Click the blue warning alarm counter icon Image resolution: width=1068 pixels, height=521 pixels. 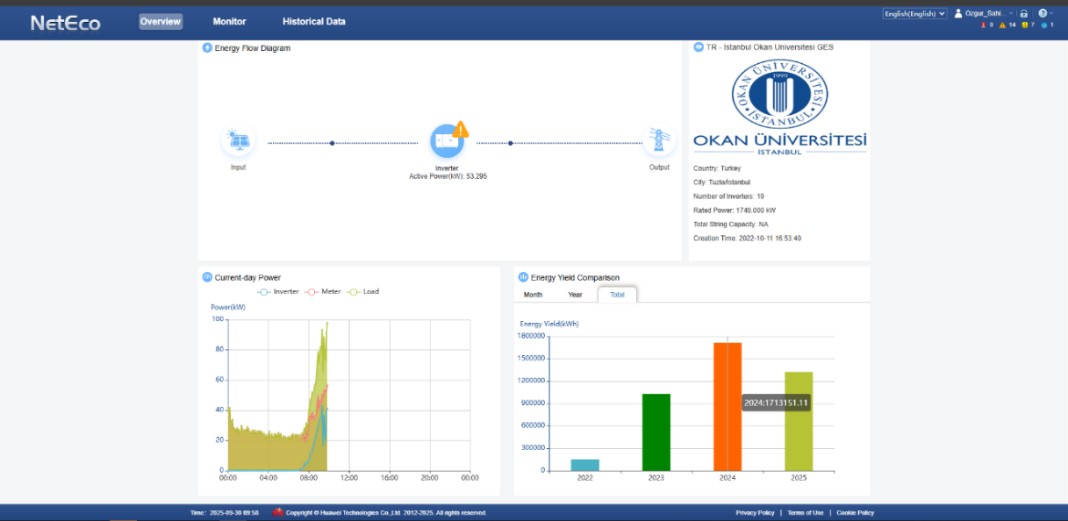point(1043,25)
